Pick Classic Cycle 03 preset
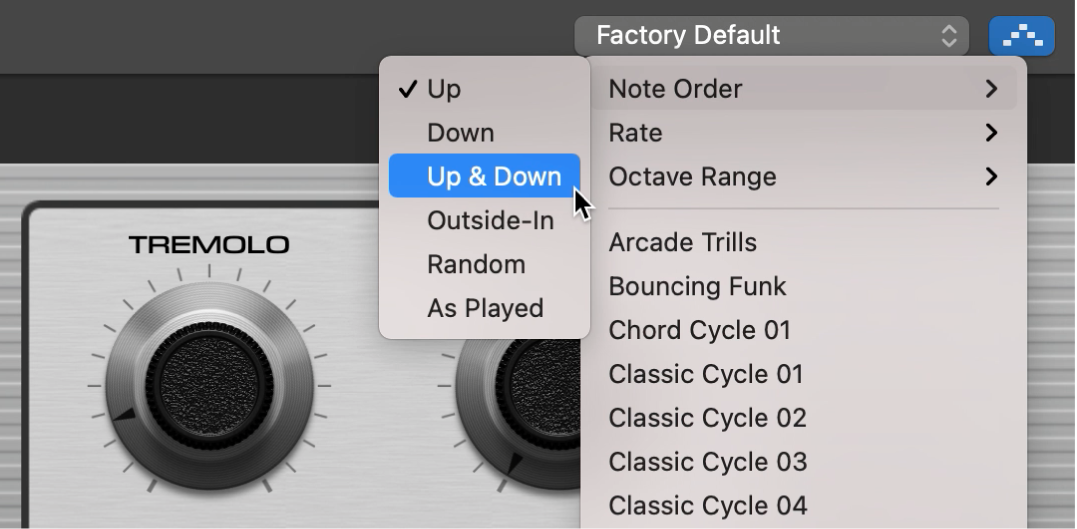Screen dimensions: 1077x529 tap(707, 463)
